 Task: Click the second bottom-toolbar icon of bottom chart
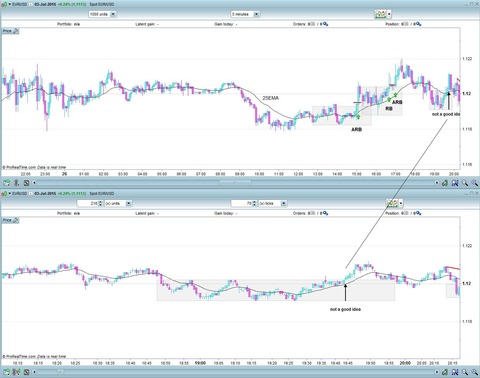pos(16,372)
